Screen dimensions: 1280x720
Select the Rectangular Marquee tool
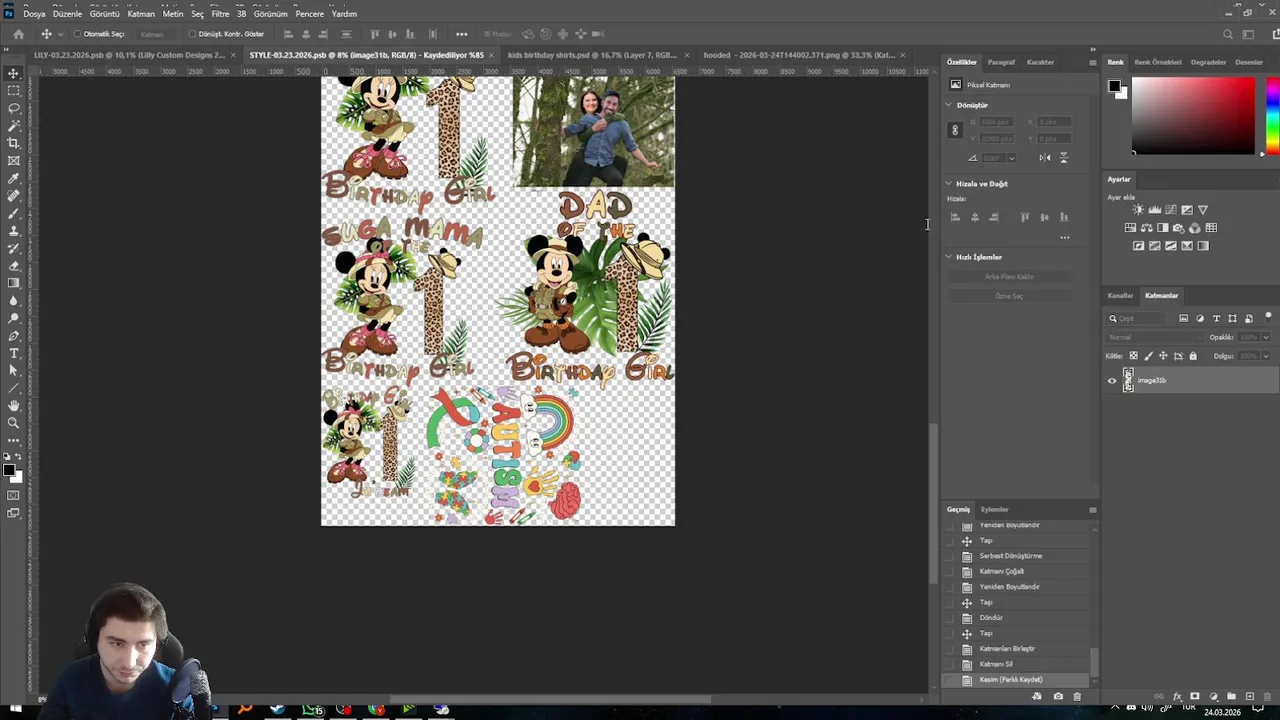coord(13,91)
